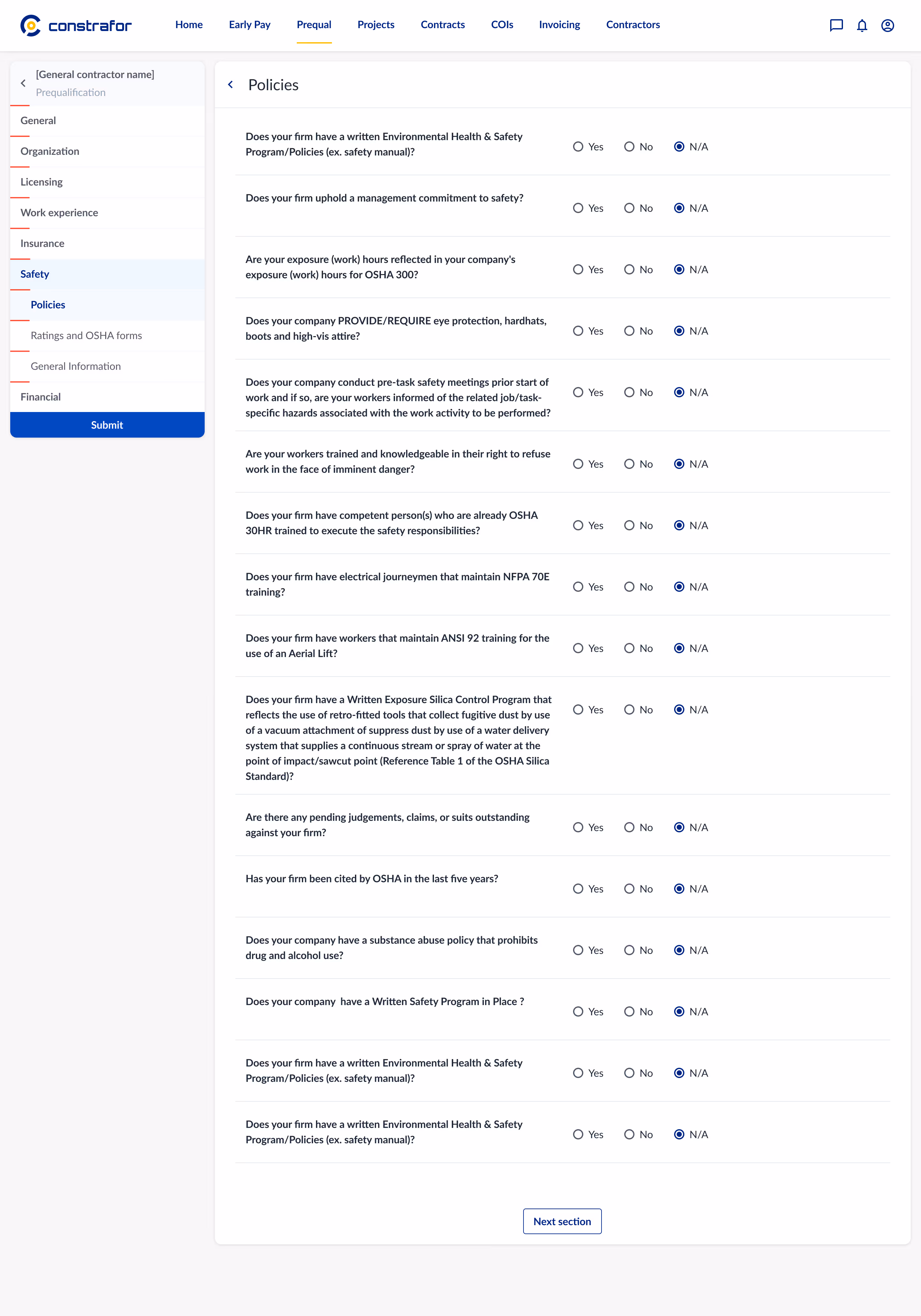Select Yes for Written Safety Program in Place
Screen dimensions: 921x1316
pos(578,1012)
